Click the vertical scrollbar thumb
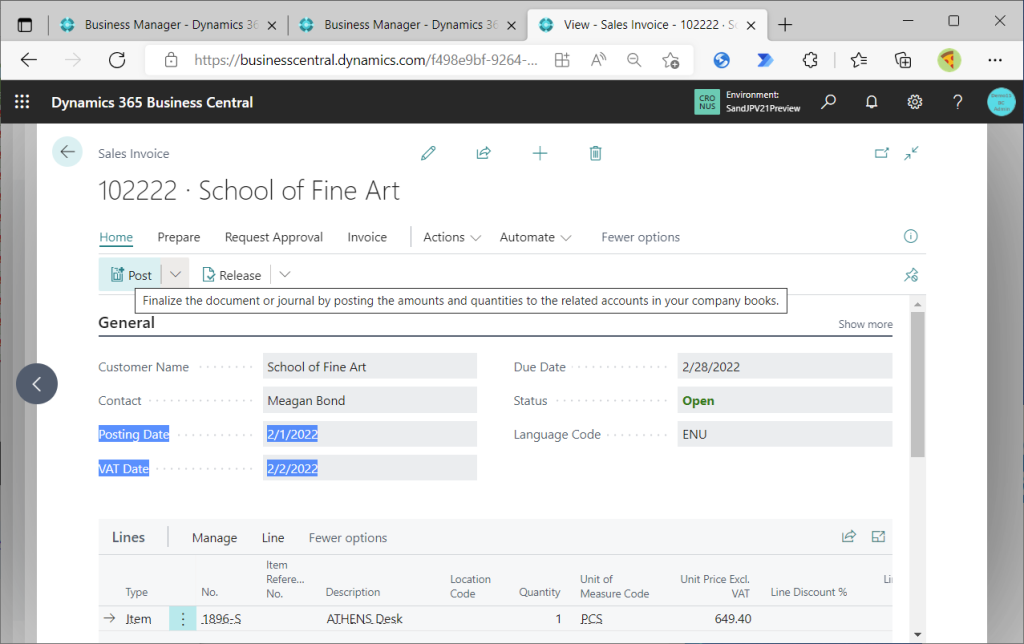Image resolution: width=1024 pixels, height=644 pixels. click(x=918, y=384)
